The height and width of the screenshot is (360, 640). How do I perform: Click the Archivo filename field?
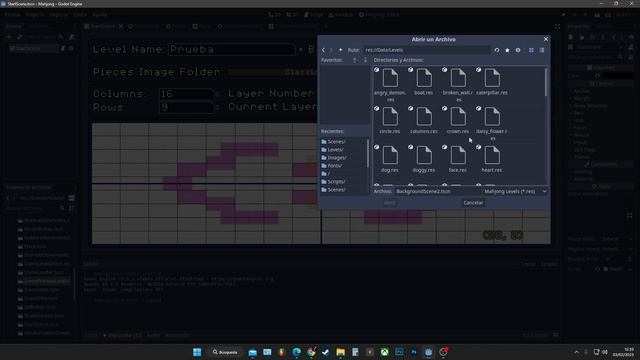pos(437,191)
